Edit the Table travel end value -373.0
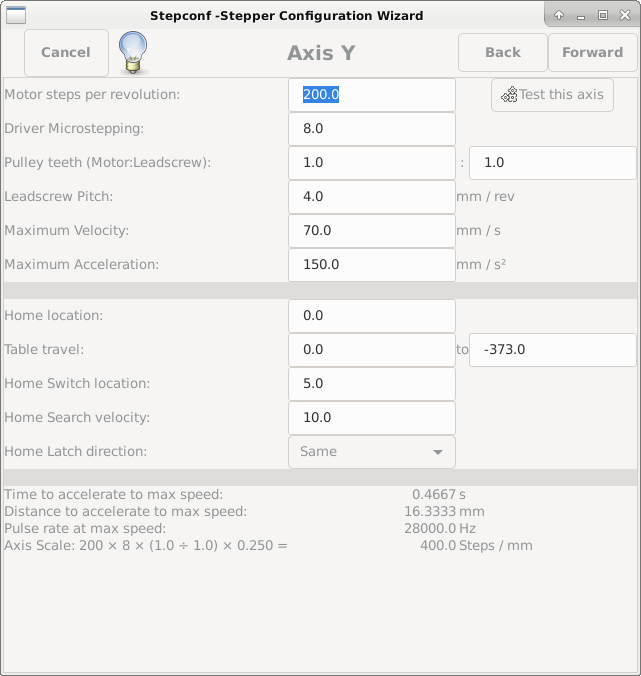Screen dimensions: 641x676 coord(553,350)
